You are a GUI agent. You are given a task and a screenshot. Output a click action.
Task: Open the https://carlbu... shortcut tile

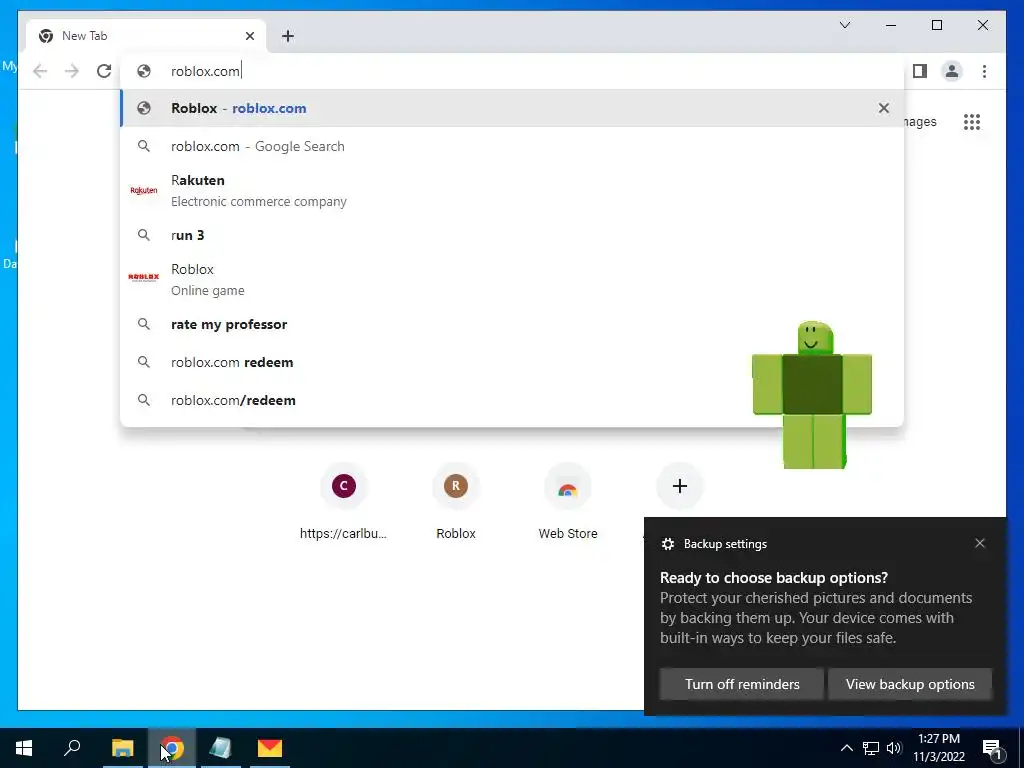click(x=344, y=503)
